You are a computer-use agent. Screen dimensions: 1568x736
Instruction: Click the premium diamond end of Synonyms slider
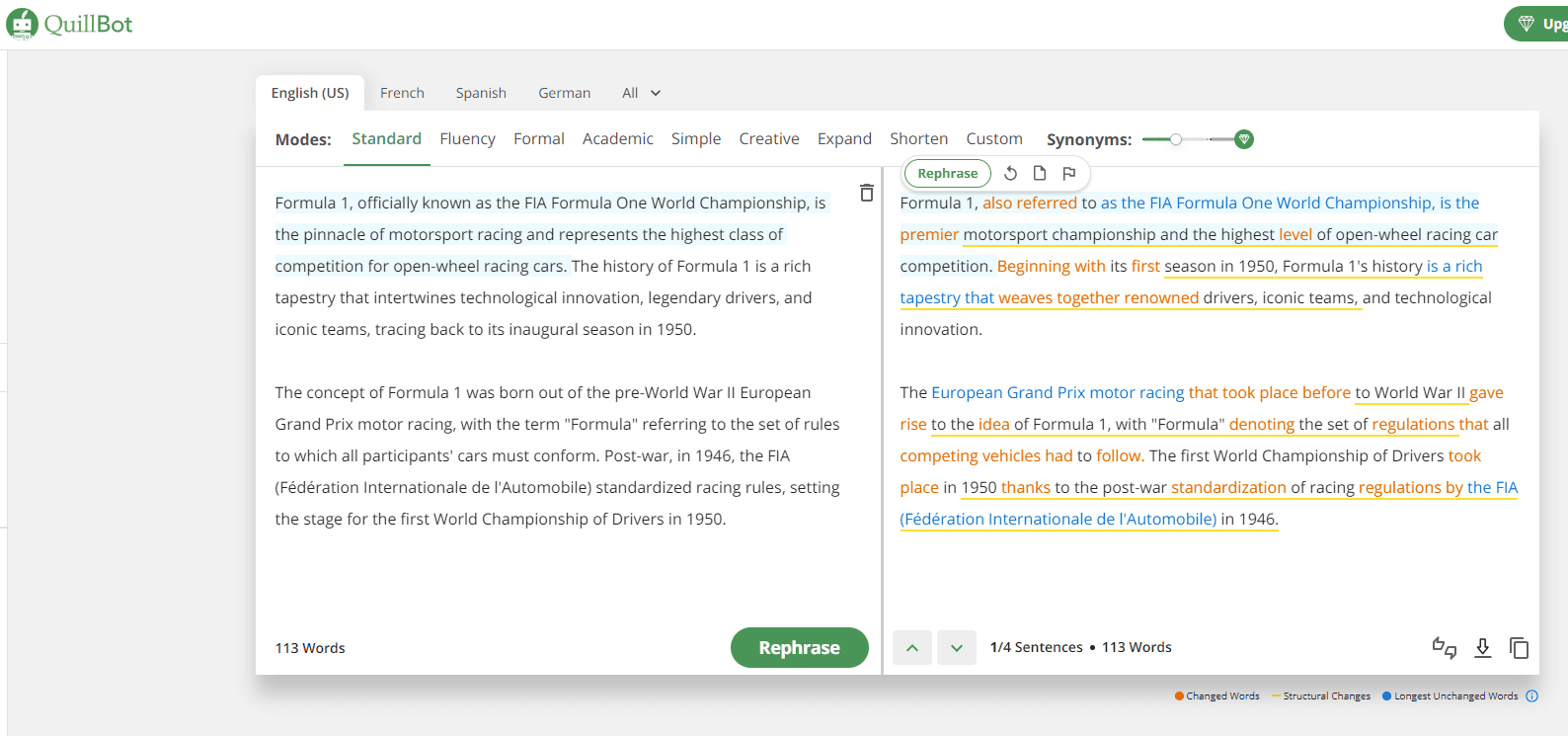(x=1244, y=139)
